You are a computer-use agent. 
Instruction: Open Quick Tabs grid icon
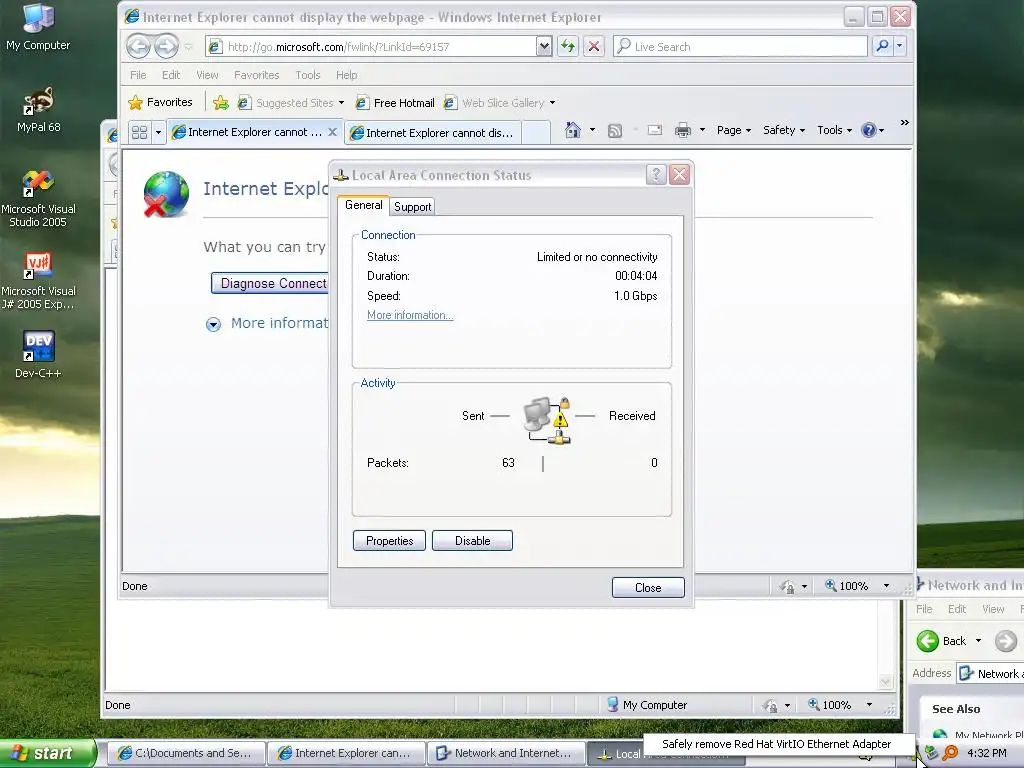coord(139,133)
